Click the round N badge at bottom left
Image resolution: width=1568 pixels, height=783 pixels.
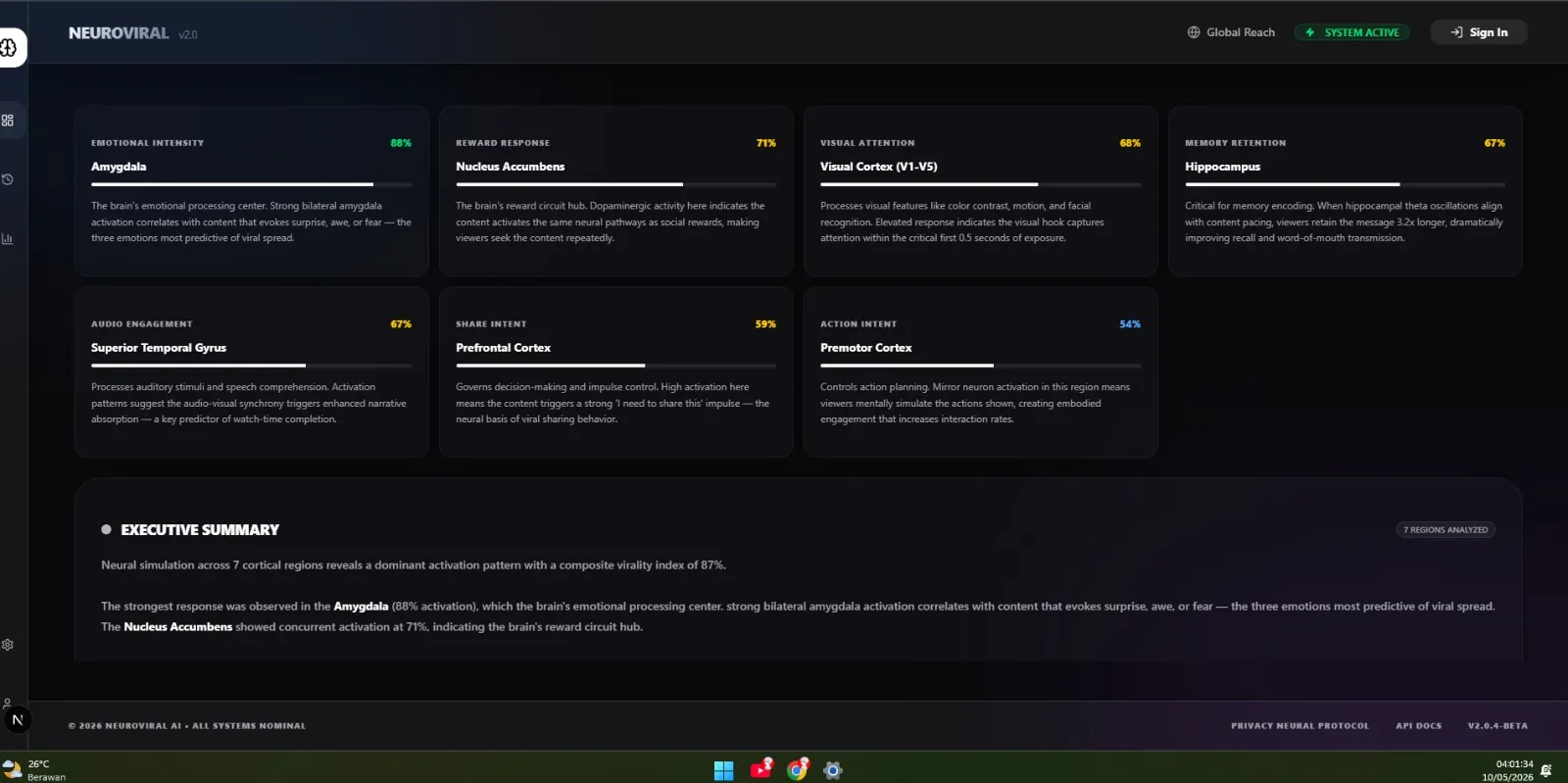17,720
